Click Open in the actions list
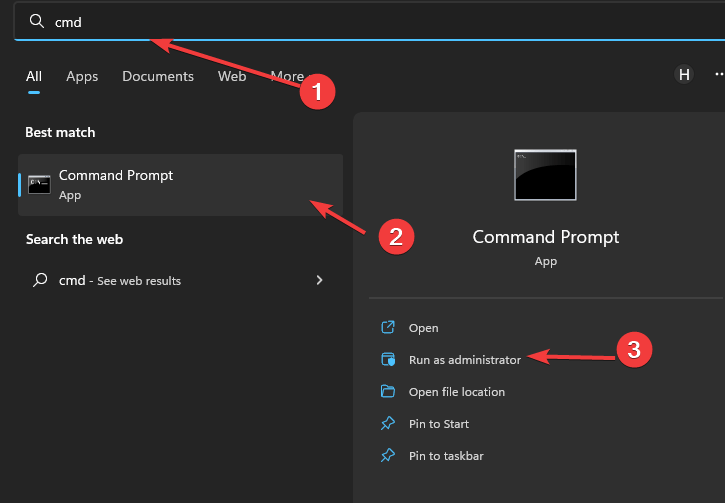 [x=423, y=328]
